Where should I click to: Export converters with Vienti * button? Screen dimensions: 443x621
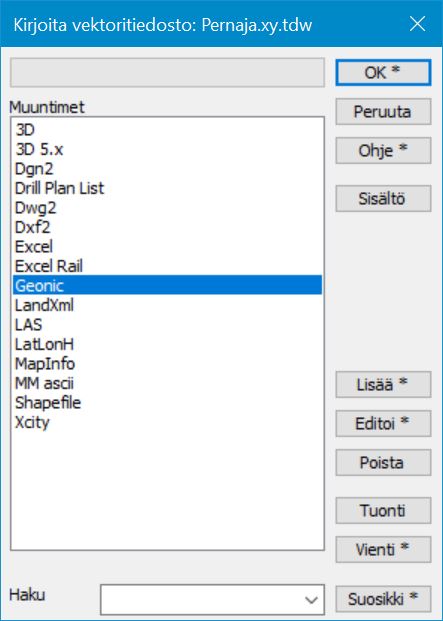383,549
